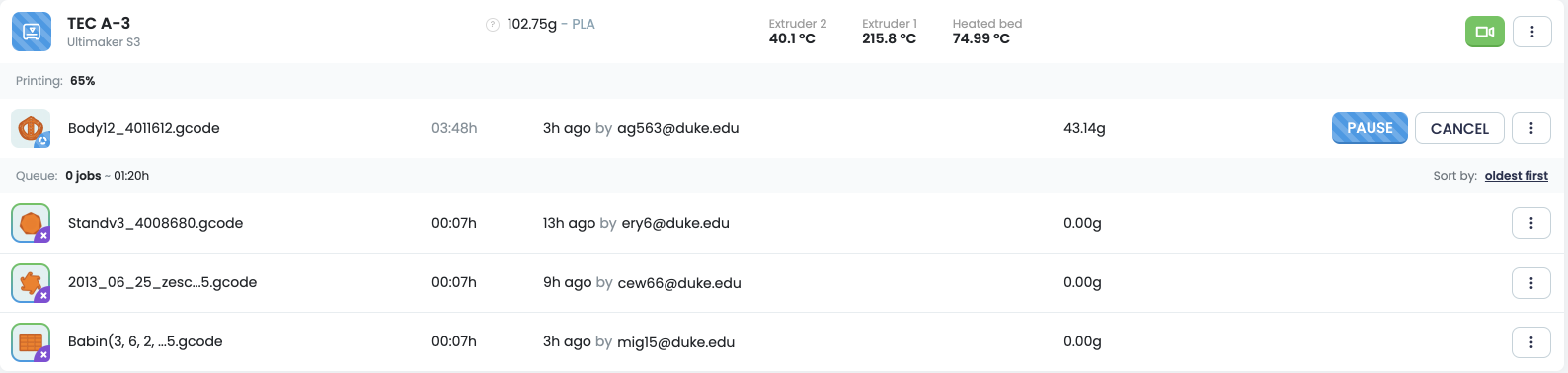1568x373 pixels.
Task: Open more options for Standv3_4008680.gcode
Action: [x=1531, y=223]
